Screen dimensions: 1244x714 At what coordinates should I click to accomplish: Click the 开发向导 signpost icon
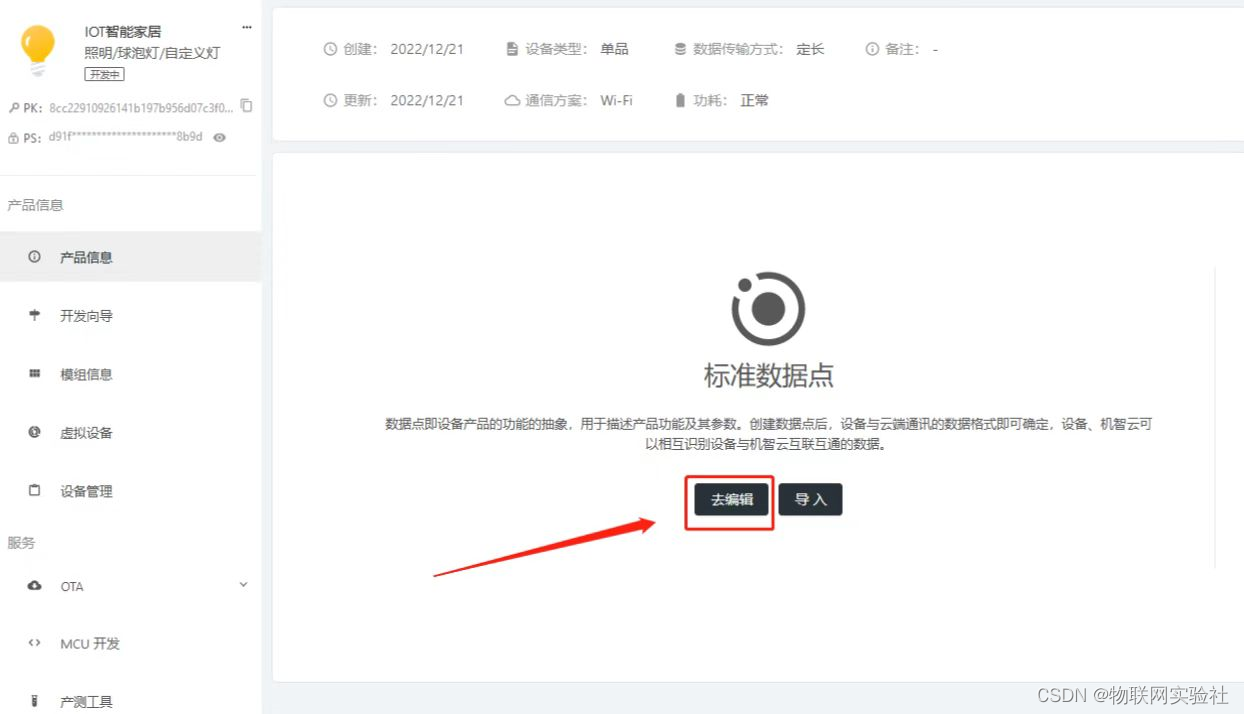coord(35,315)
